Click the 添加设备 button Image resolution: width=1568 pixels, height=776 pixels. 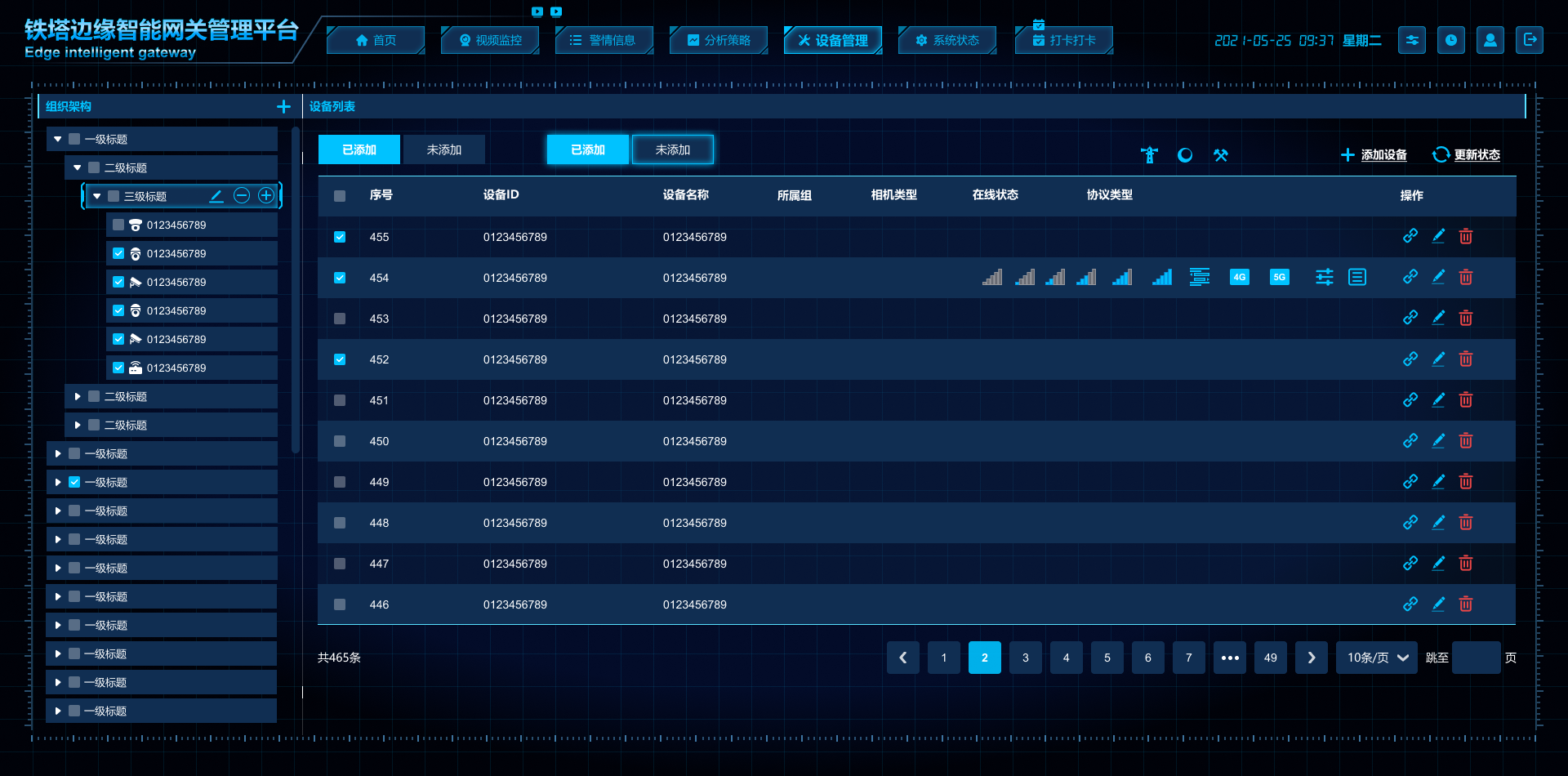click(1374, 155)
